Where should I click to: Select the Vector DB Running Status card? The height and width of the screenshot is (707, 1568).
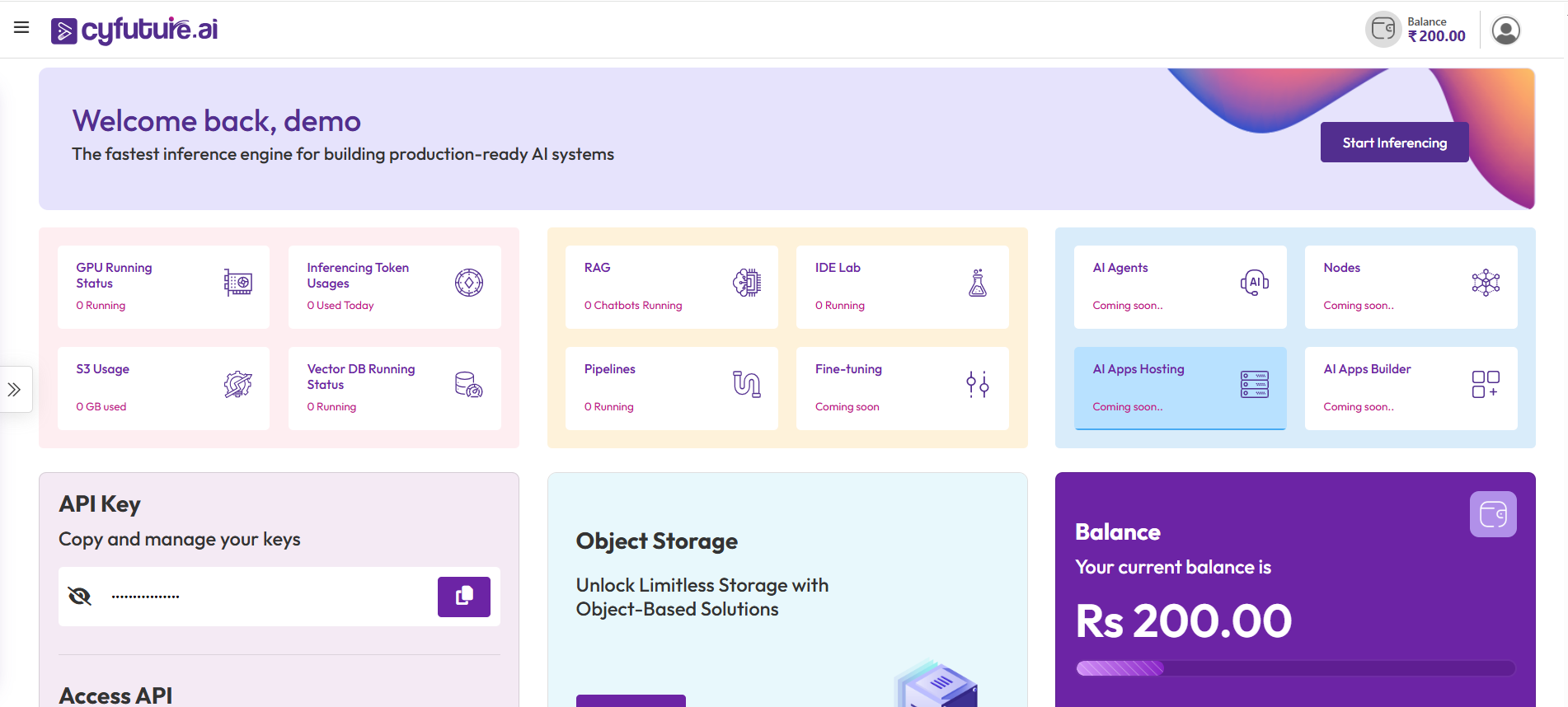click(x=394, y=388)
